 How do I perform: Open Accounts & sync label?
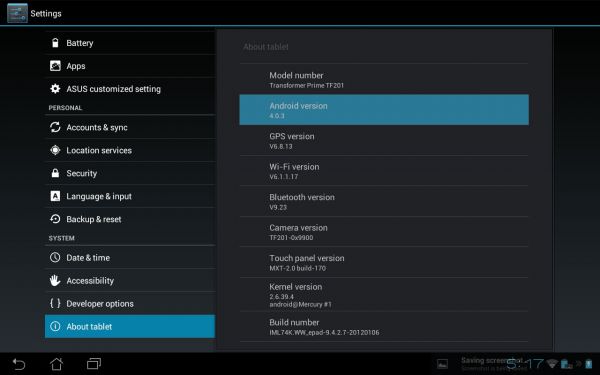pyautogui.click(x=97, y=127)
